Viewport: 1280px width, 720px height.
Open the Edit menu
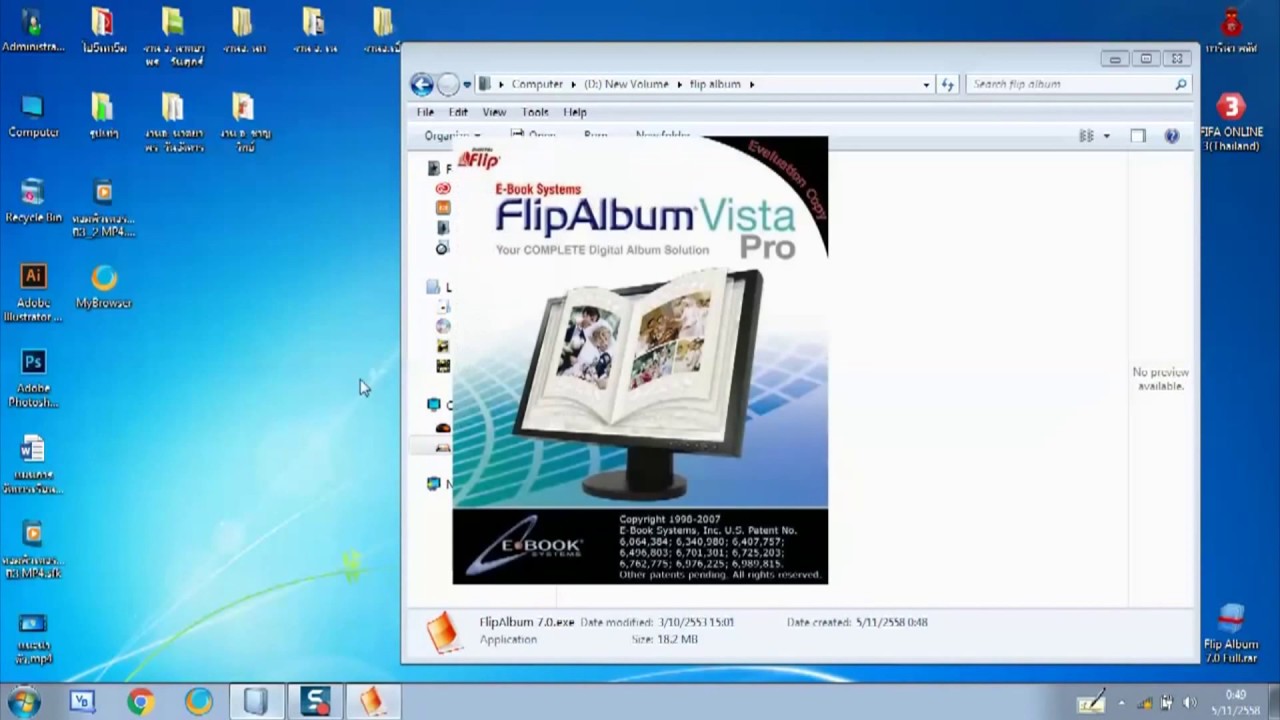pyautogui.click(x=458, y=112)
